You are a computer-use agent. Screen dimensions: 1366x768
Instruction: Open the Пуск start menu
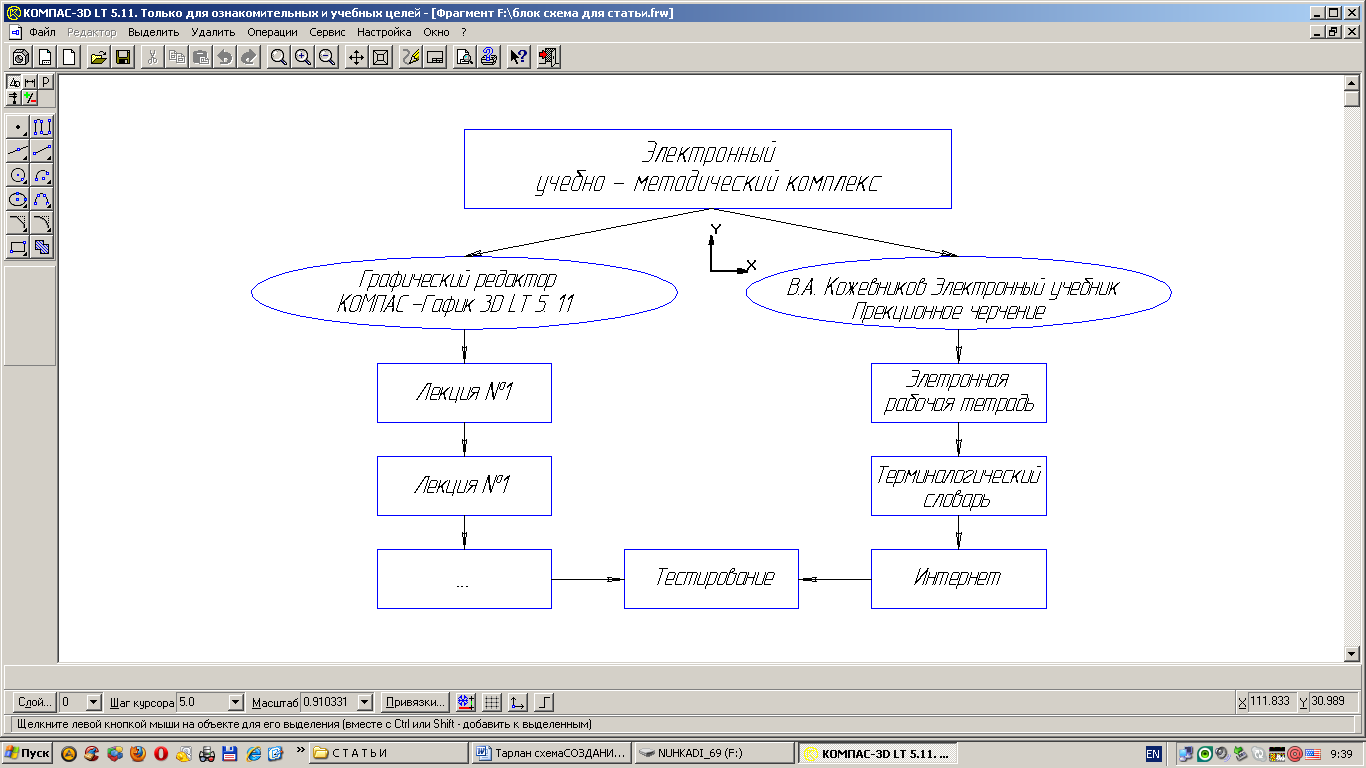pyautogui.click(x=28, y=753)
